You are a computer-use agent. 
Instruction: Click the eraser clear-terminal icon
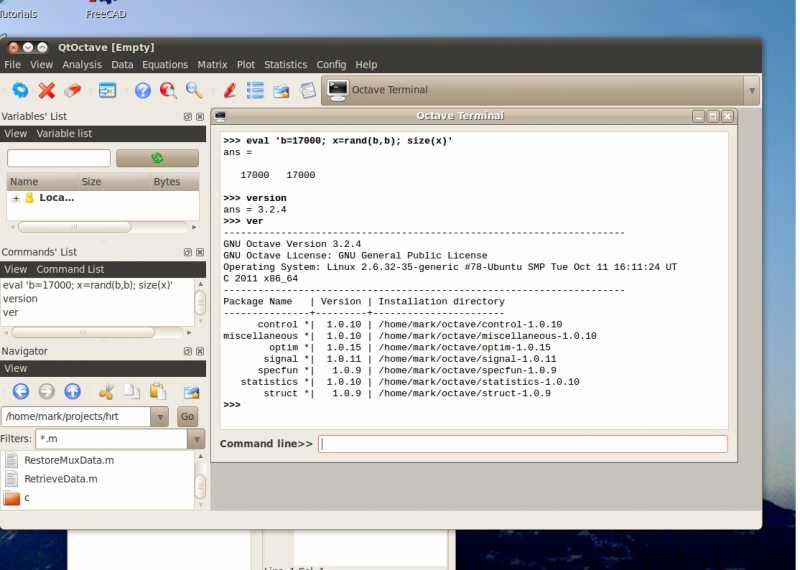tap(72, 90)
